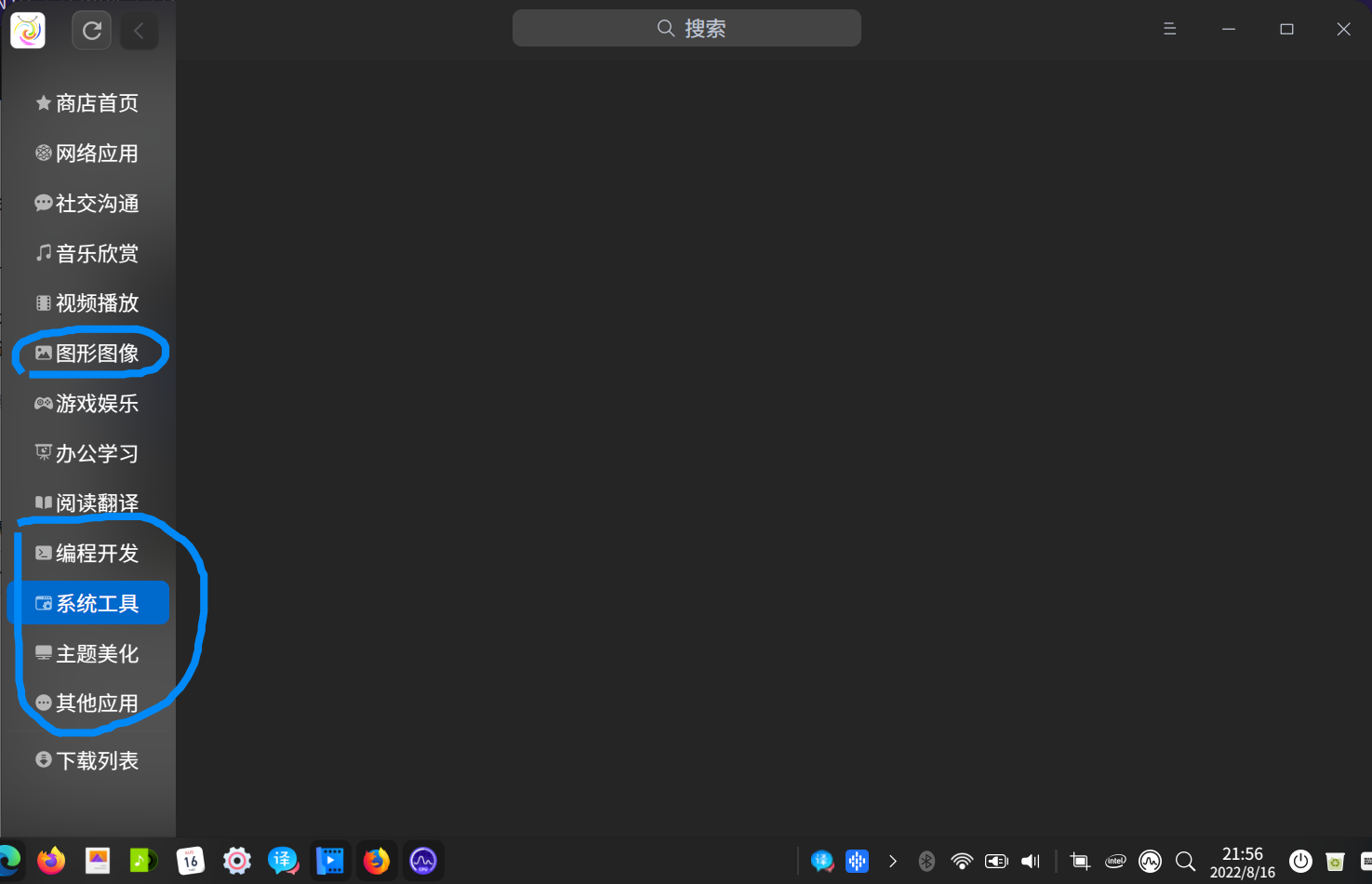Open the store's hamburger options menu
This screenshot has width=1372, height=884.
[x=1169, y=29]
